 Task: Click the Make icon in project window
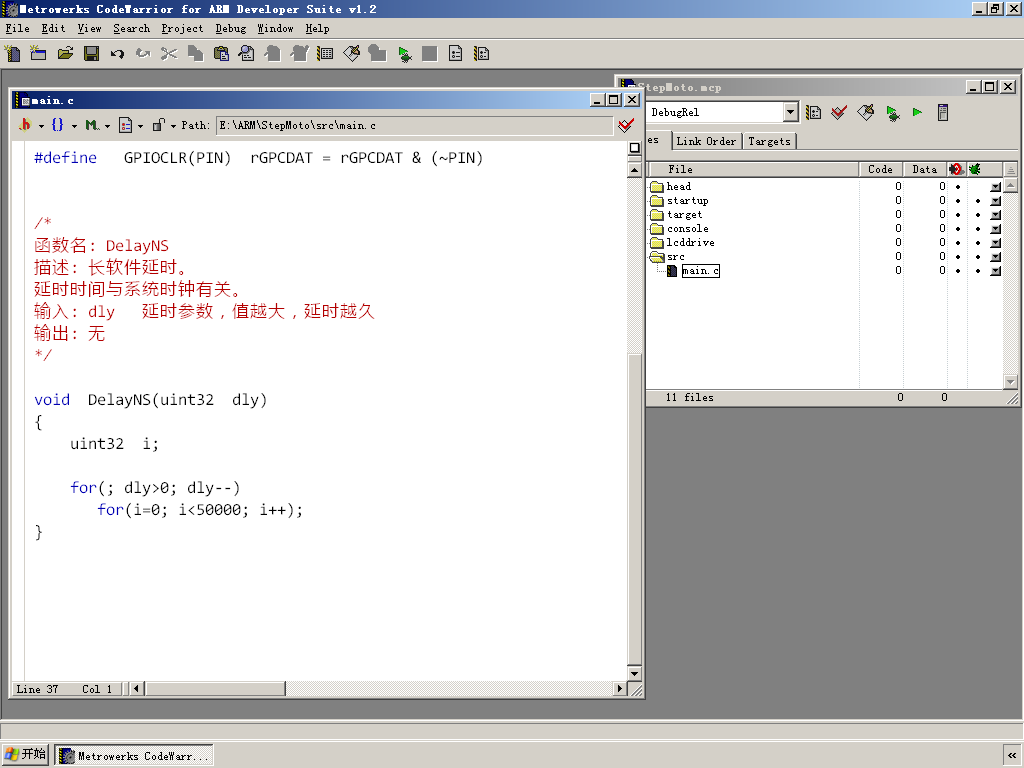click(x=866, y=112)
